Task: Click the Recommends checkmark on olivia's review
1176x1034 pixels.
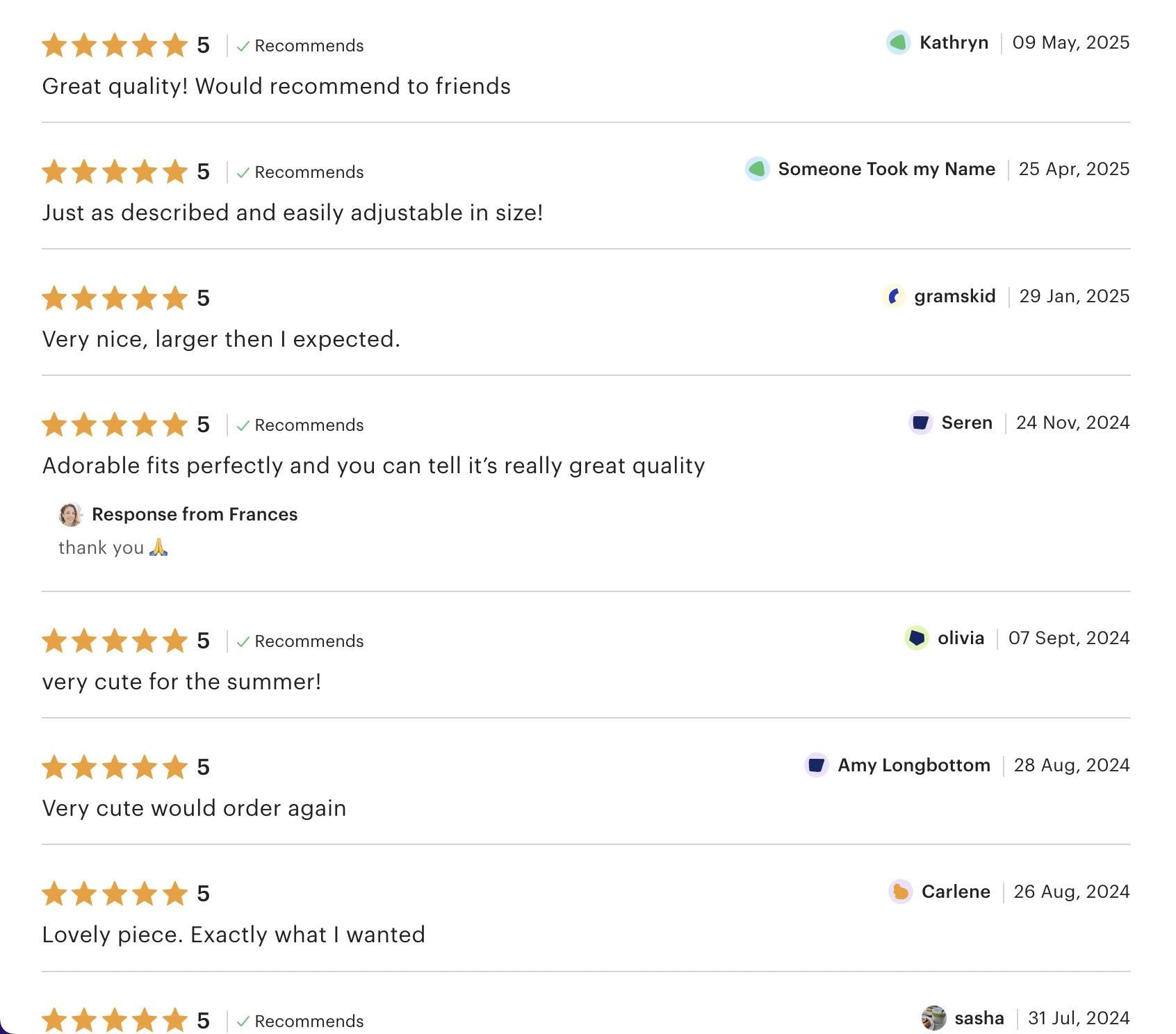Action: click(243, 641)
